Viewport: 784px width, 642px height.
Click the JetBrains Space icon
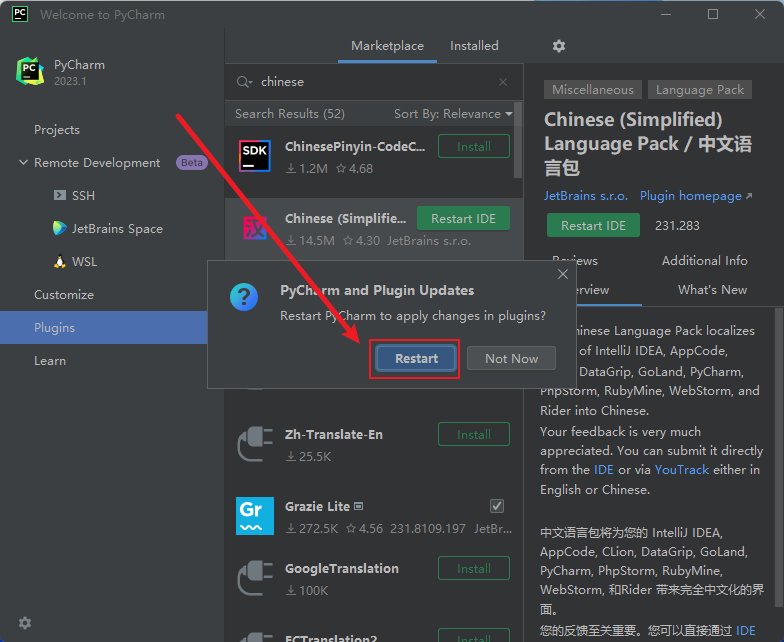coord(60,228)
